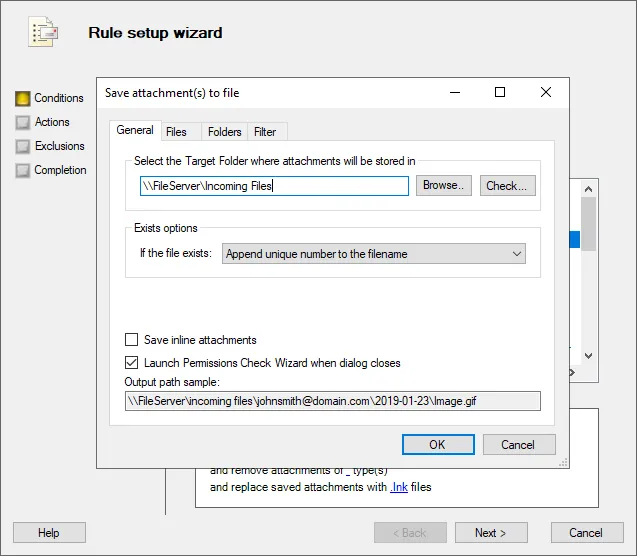Viewport: 637px width, 556px height.
Task: Switch to the Folders tab
Action: click(x=225, y=132)
